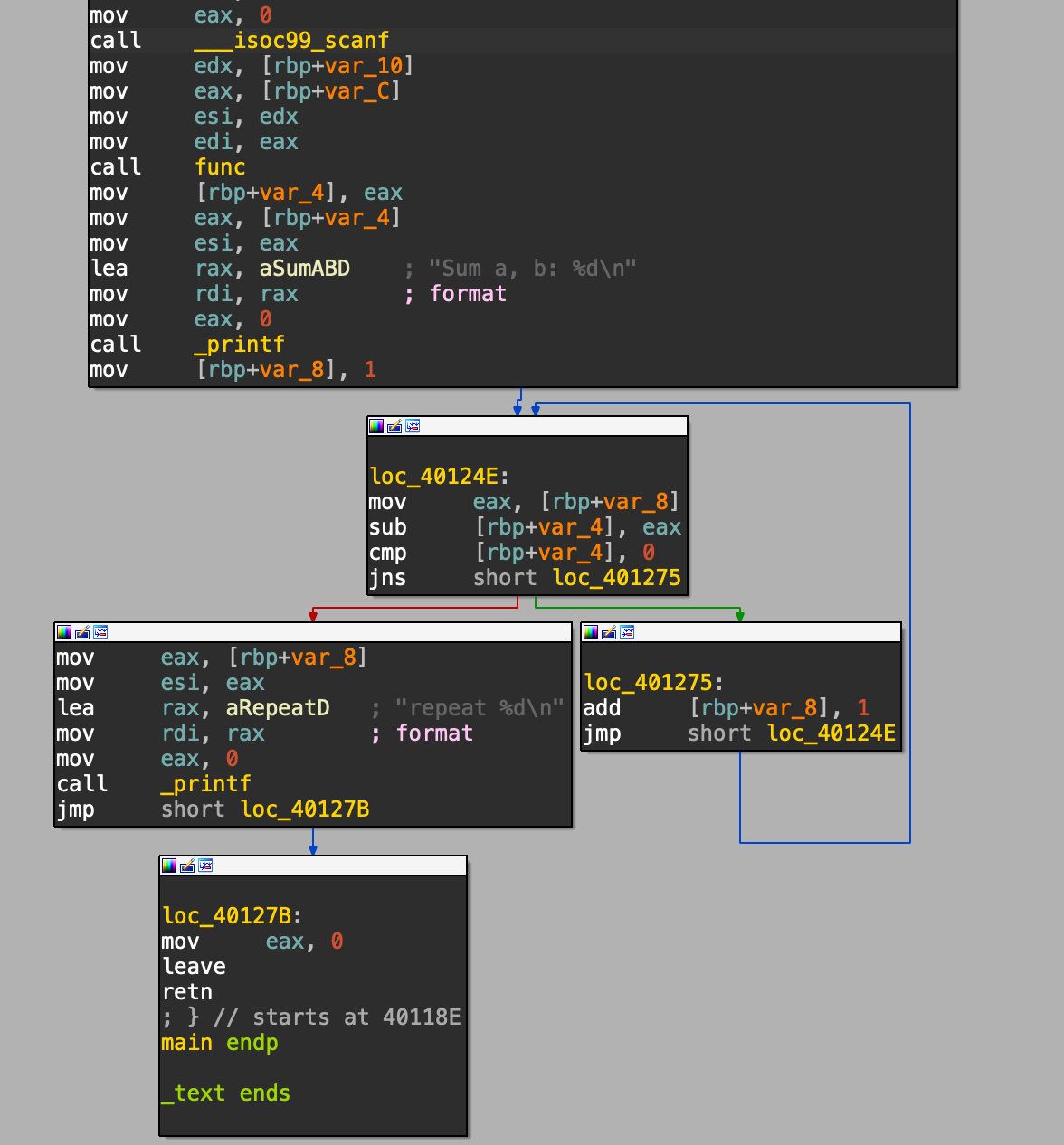The width and height of the screenshot is (1064, 1145).
Task: Click pencil edit icon on aRepeatD block
Action: click(82, 632)
